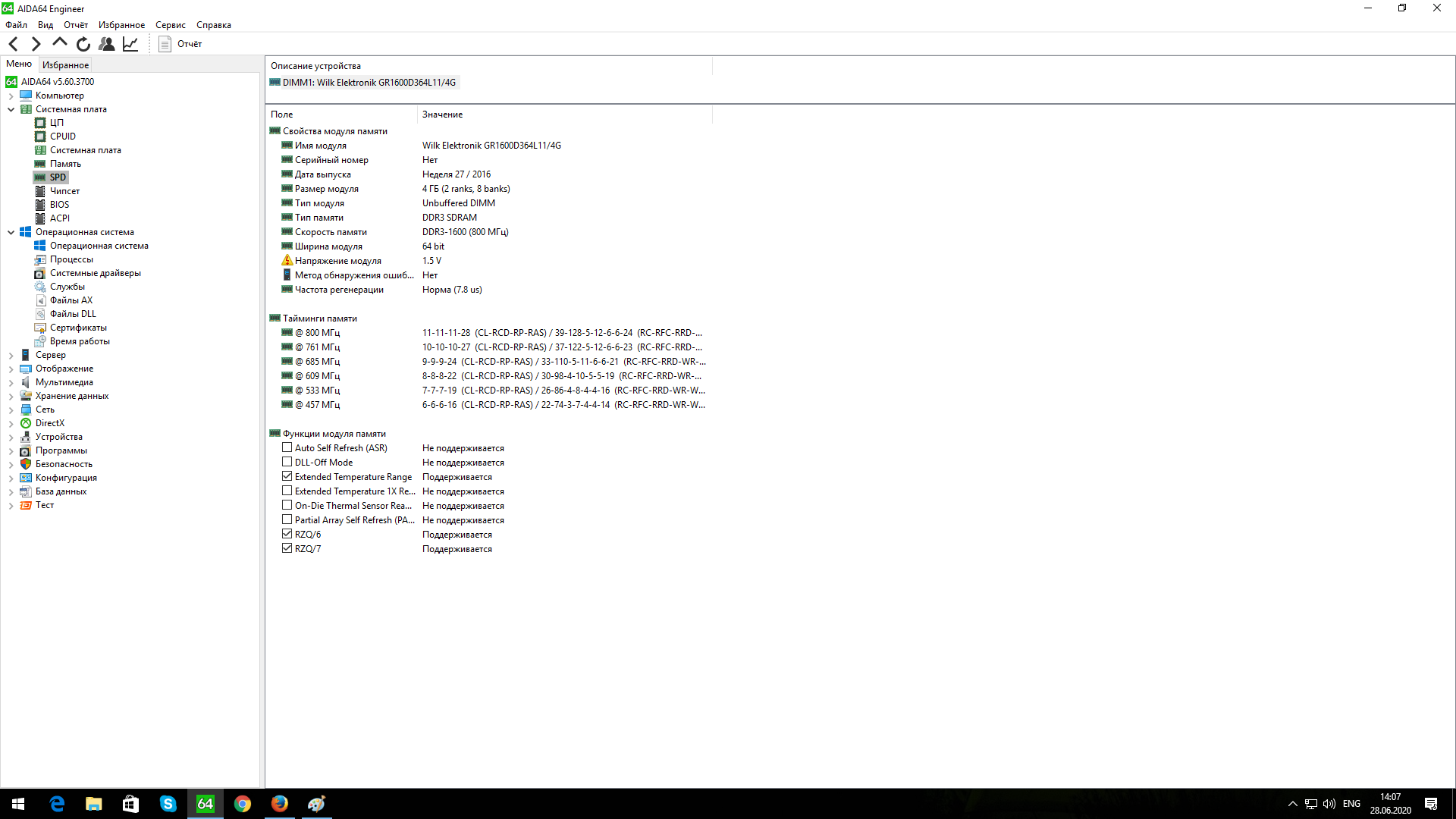Open Процессы in the tree

tap(71, 259)
